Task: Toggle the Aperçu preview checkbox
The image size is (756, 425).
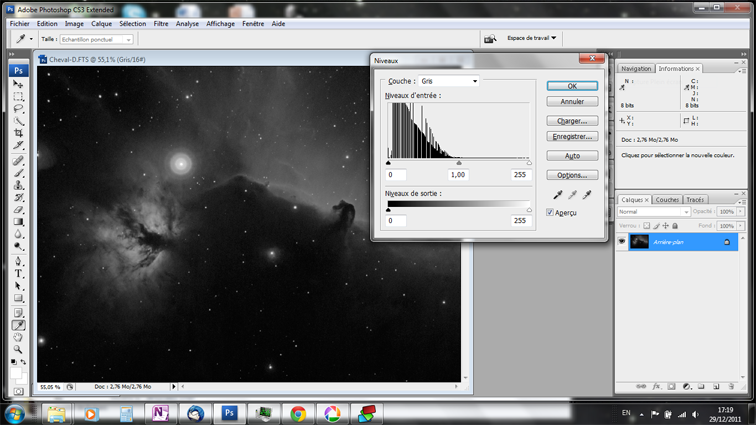Action: (550, 212)
